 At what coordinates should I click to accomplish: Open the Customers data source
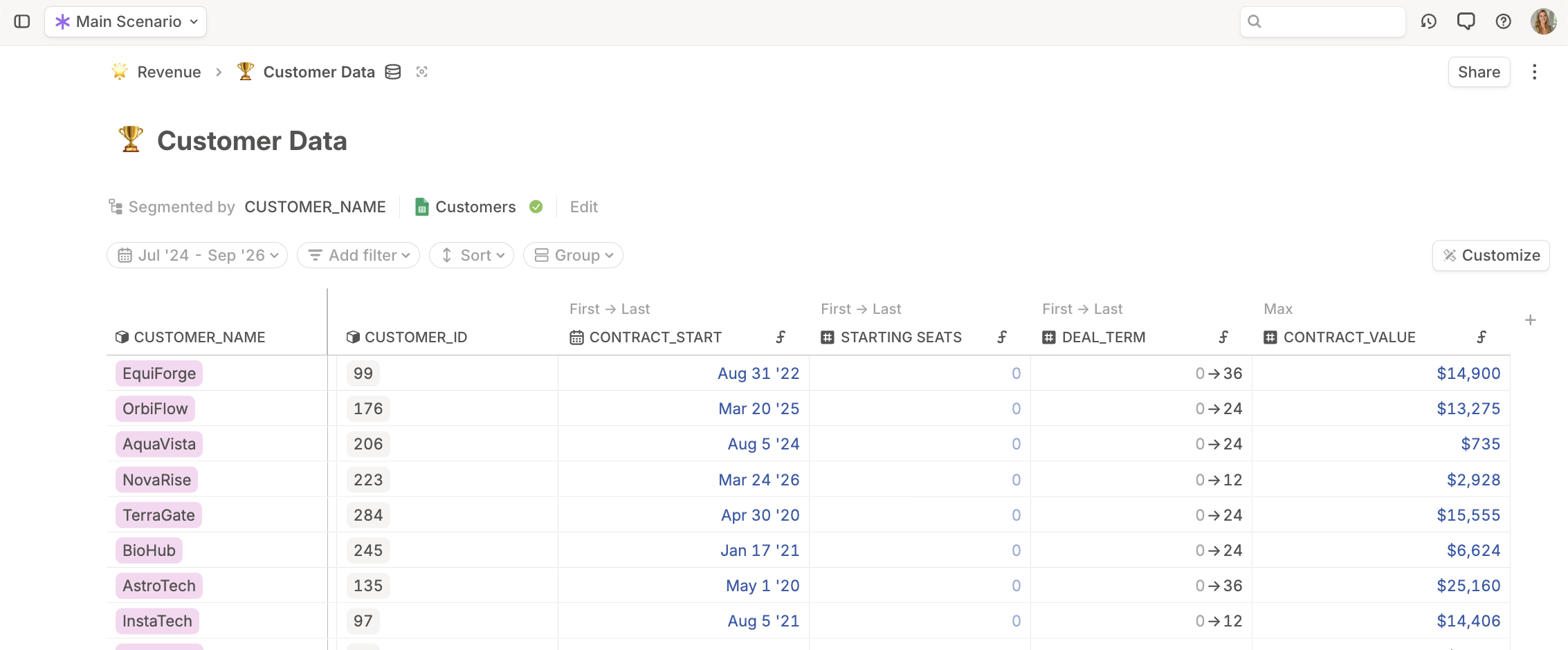(466, 207)
